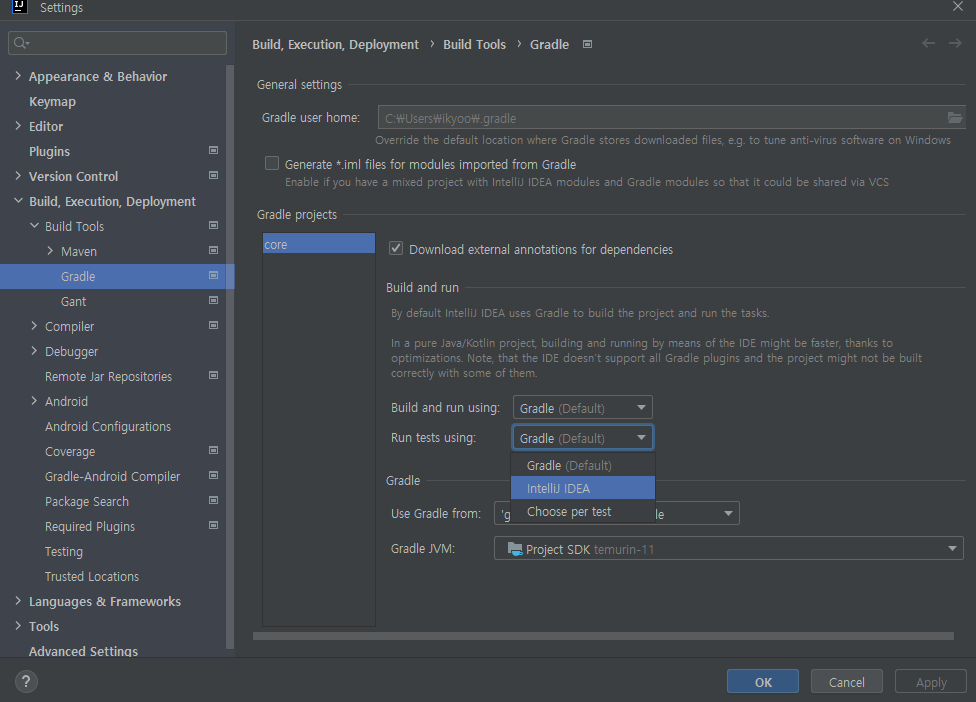Open the Gradle JVM dropdown
Screen dimensions: 976x702
(x=729, y=549)
